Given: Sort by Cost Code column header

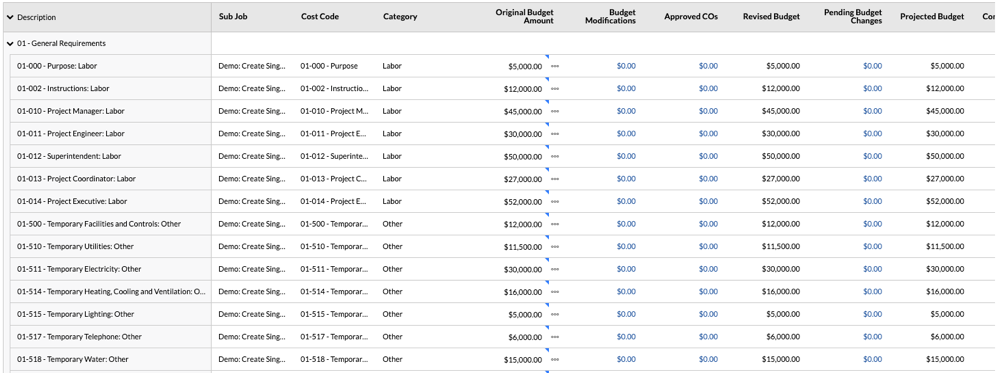Looking at the screenshot, I should tap(320, 17).
